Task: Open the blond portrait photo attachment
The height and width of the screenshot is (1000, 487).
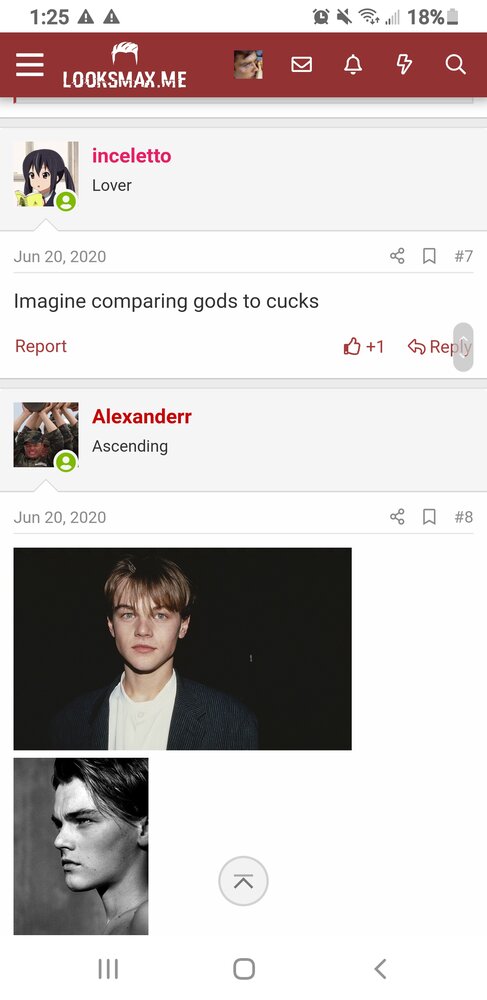Action: pos(182,649)
